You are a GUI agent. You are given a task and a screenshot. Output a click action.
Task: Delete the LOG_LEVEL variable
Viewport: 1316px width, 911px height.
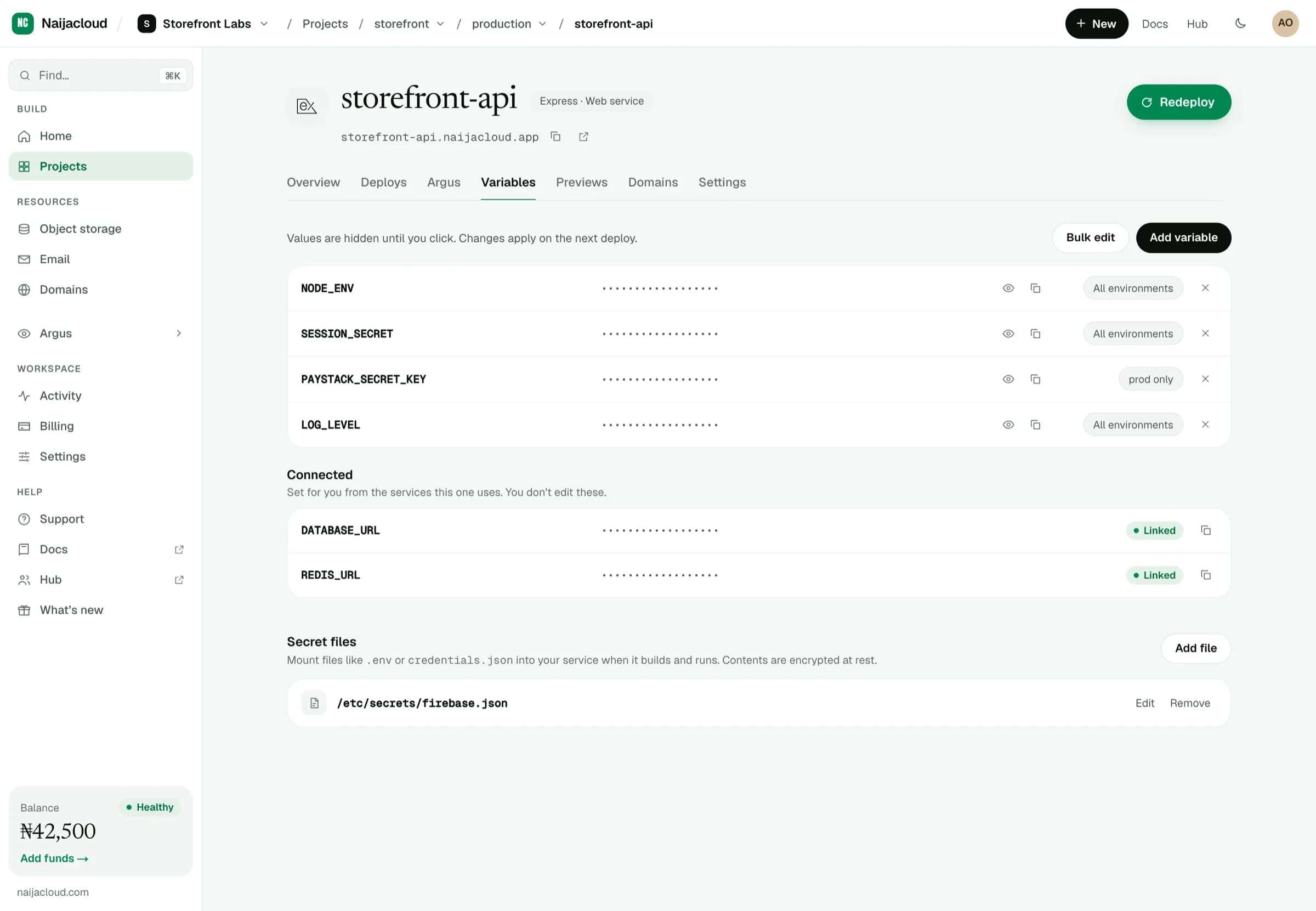1205,425
